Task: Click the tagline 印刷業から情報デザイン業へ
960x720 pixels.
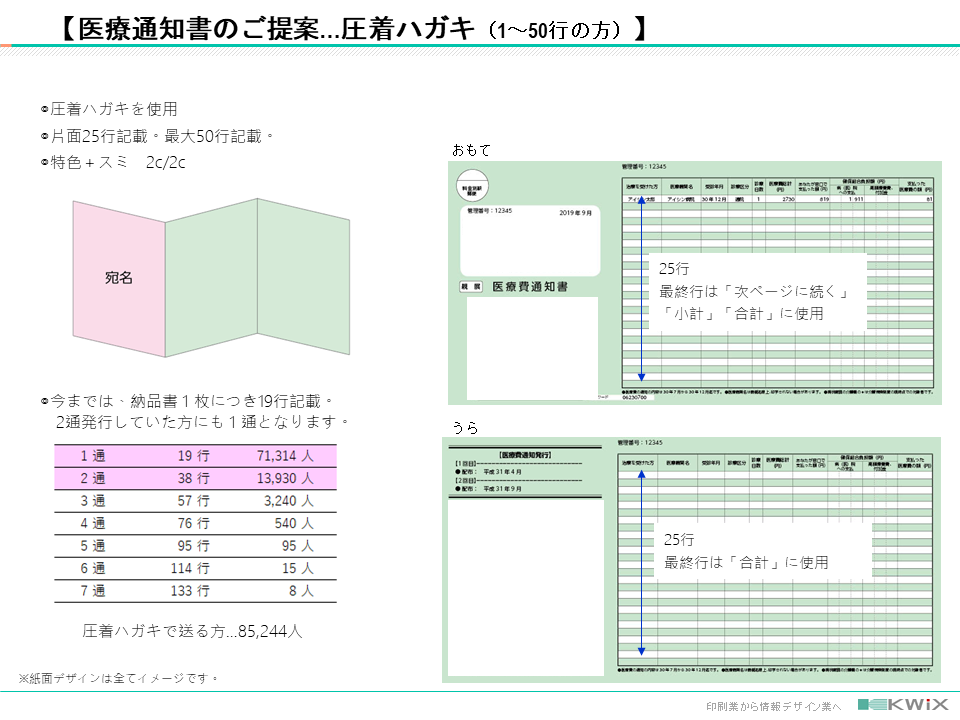Action: point(774,707)
